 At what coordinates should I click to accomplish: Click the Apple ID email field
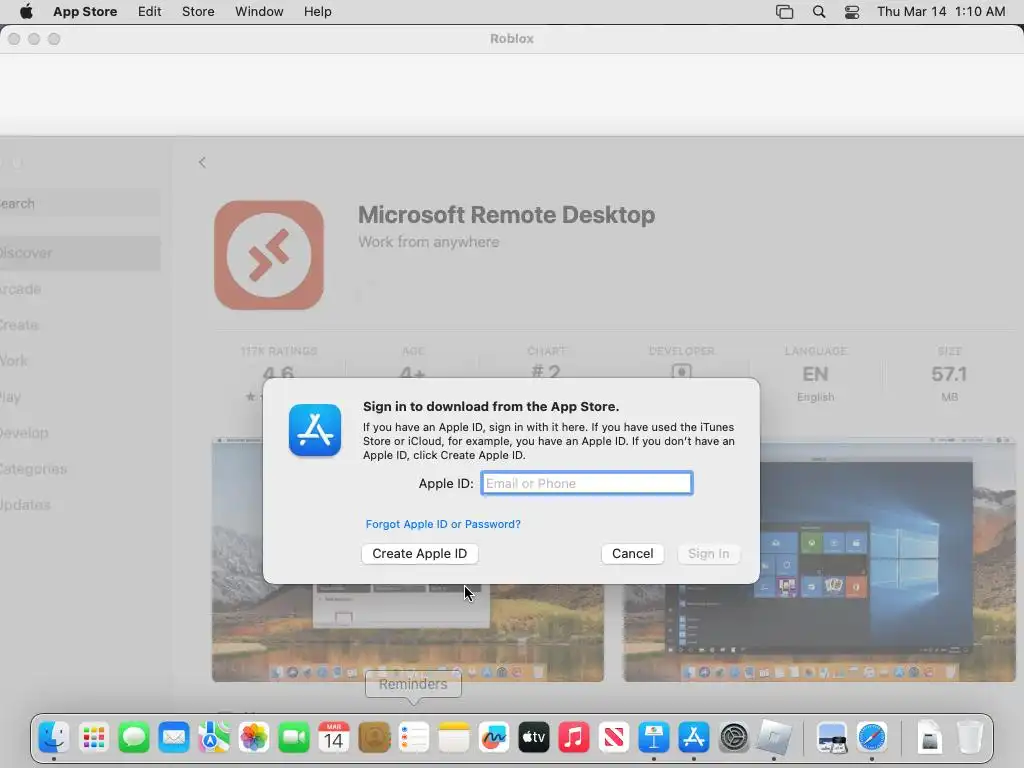pos(586,483)
